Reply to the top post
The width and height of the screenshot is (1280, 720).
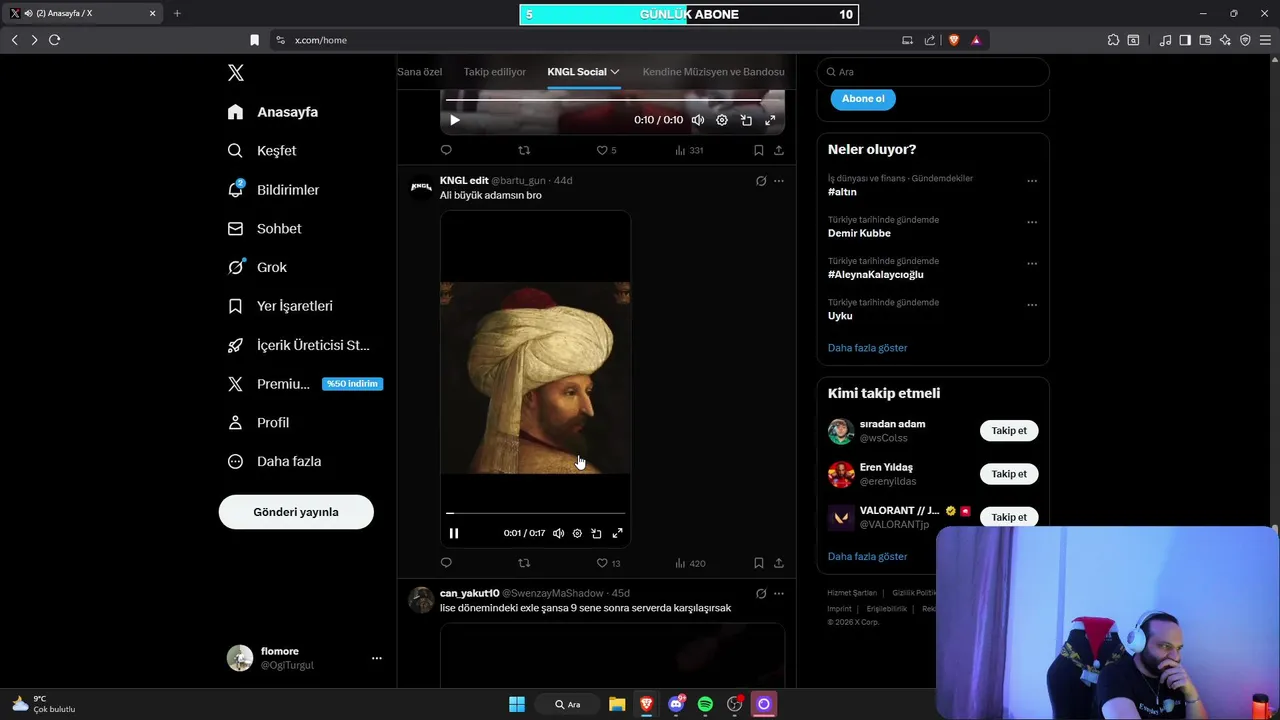point(446,150)
